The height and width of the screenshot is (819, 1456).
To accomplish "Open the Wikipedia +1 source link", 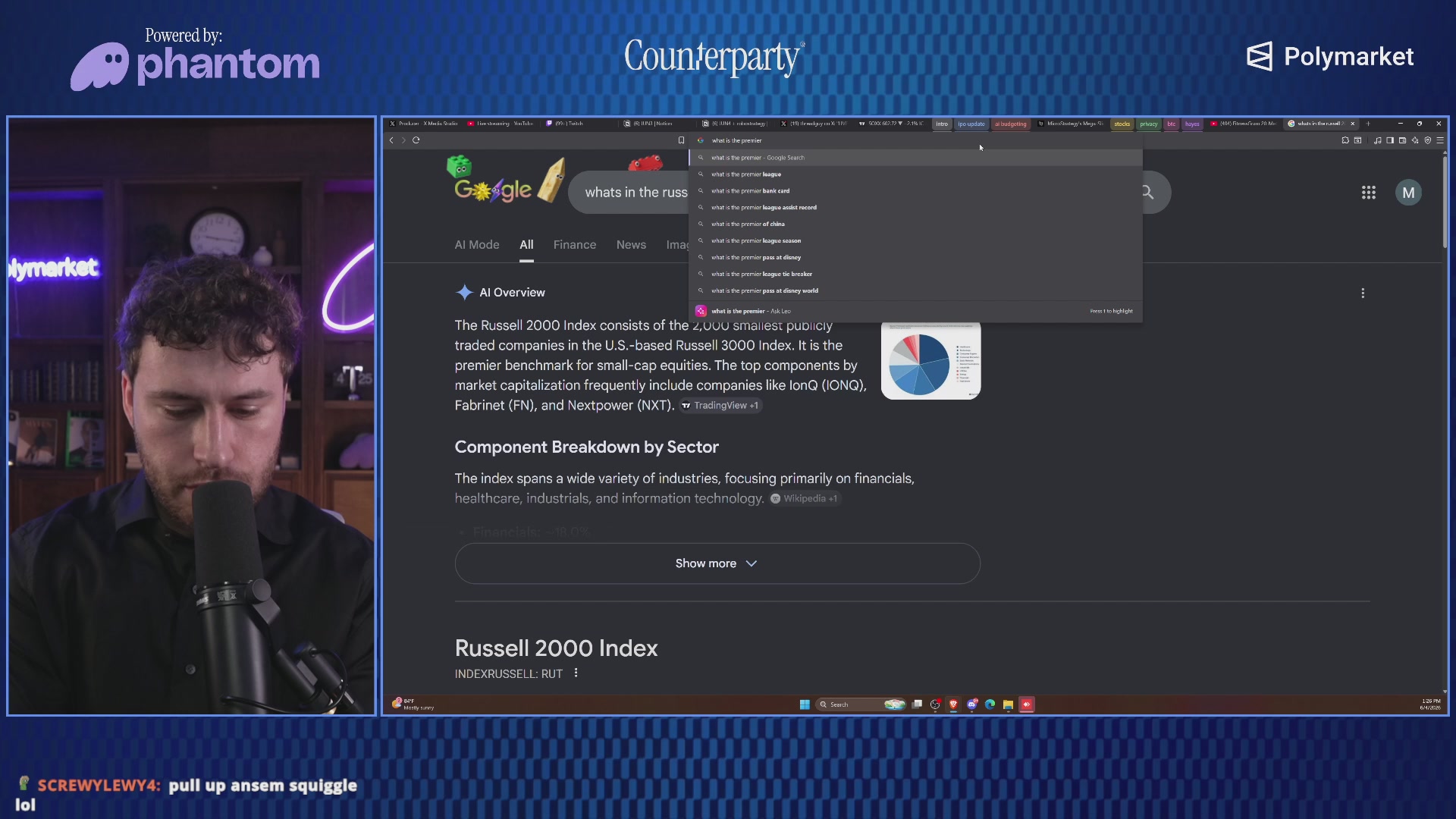I will tap(805, 498).
